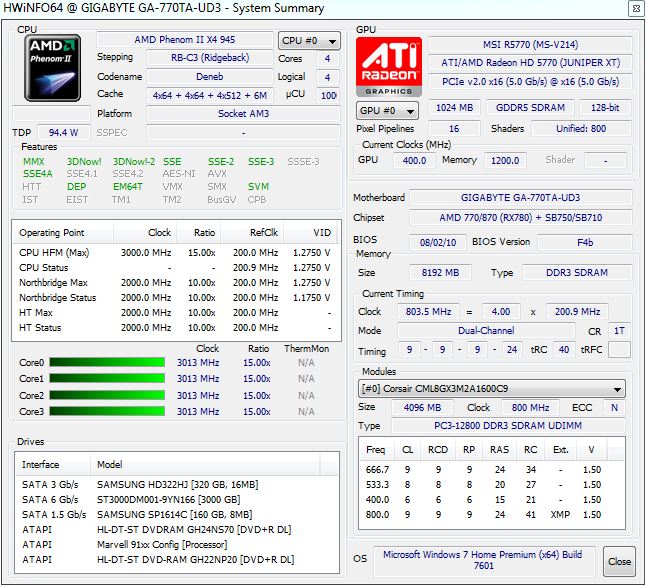Image resolution: width=646 pixels, height=586 pixels.
Task: Click the Socket AM3 platform field
Action: 243,114
